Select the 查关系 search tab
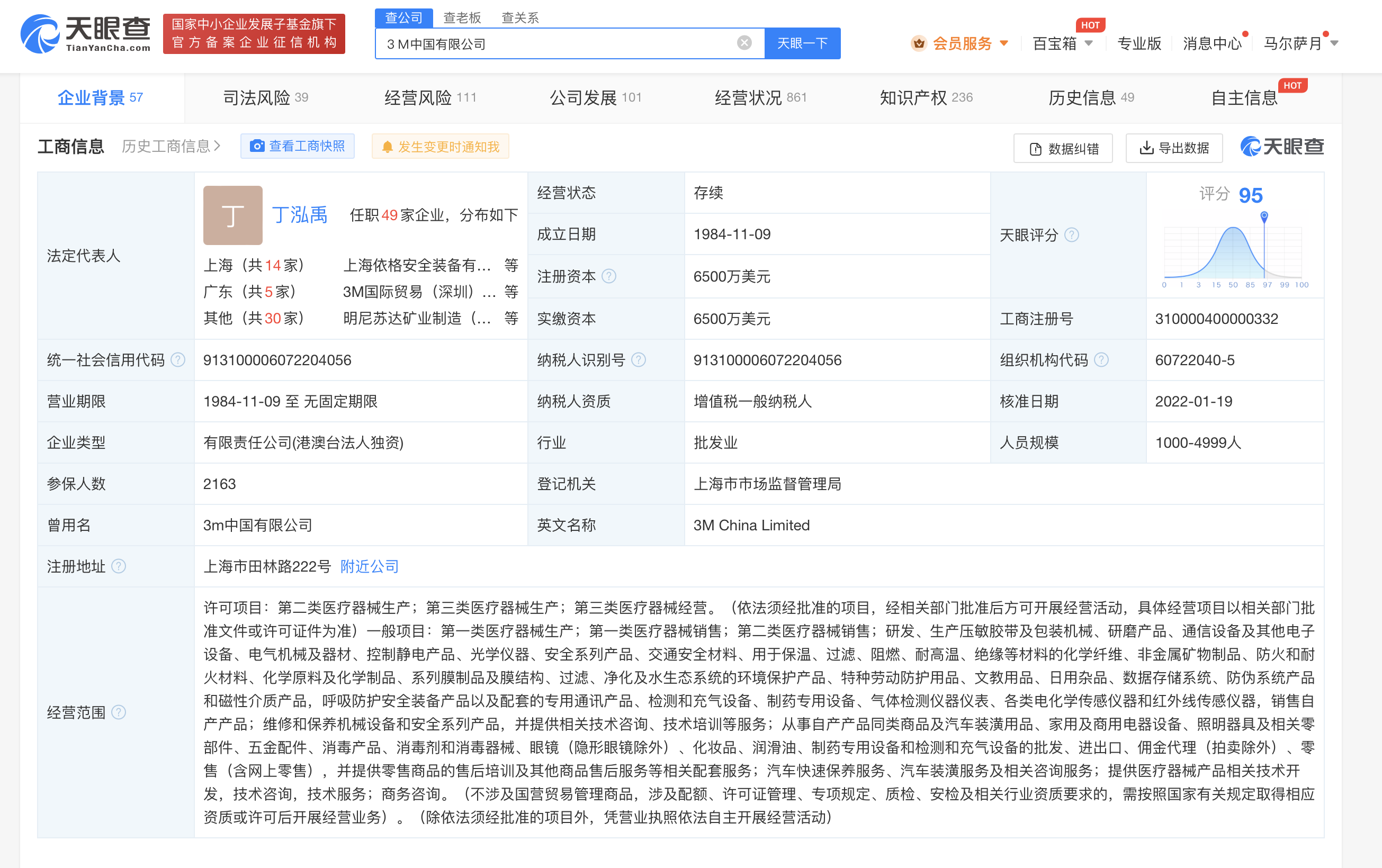The width and height of the screenshot is (1382, 868). 520,18
